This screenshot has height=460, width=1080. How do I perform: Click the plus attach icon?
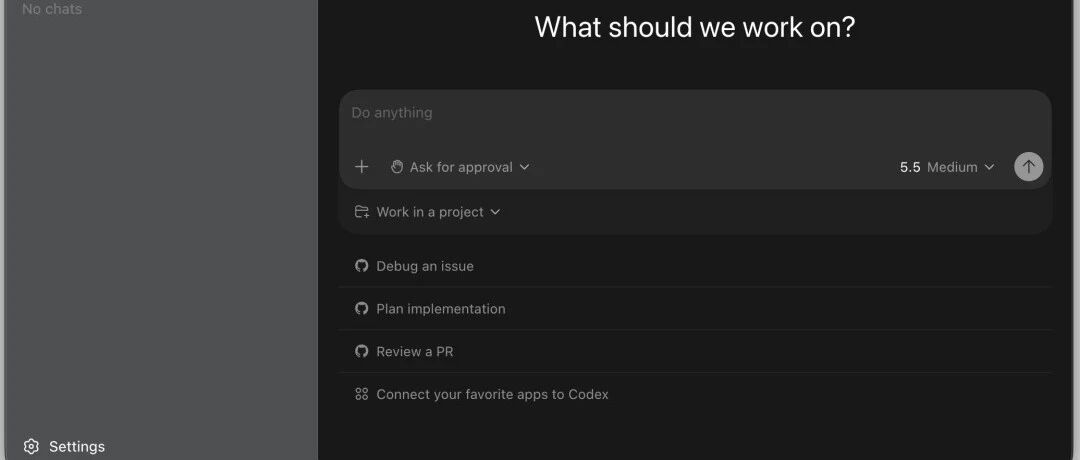click(x=362, y=167)
